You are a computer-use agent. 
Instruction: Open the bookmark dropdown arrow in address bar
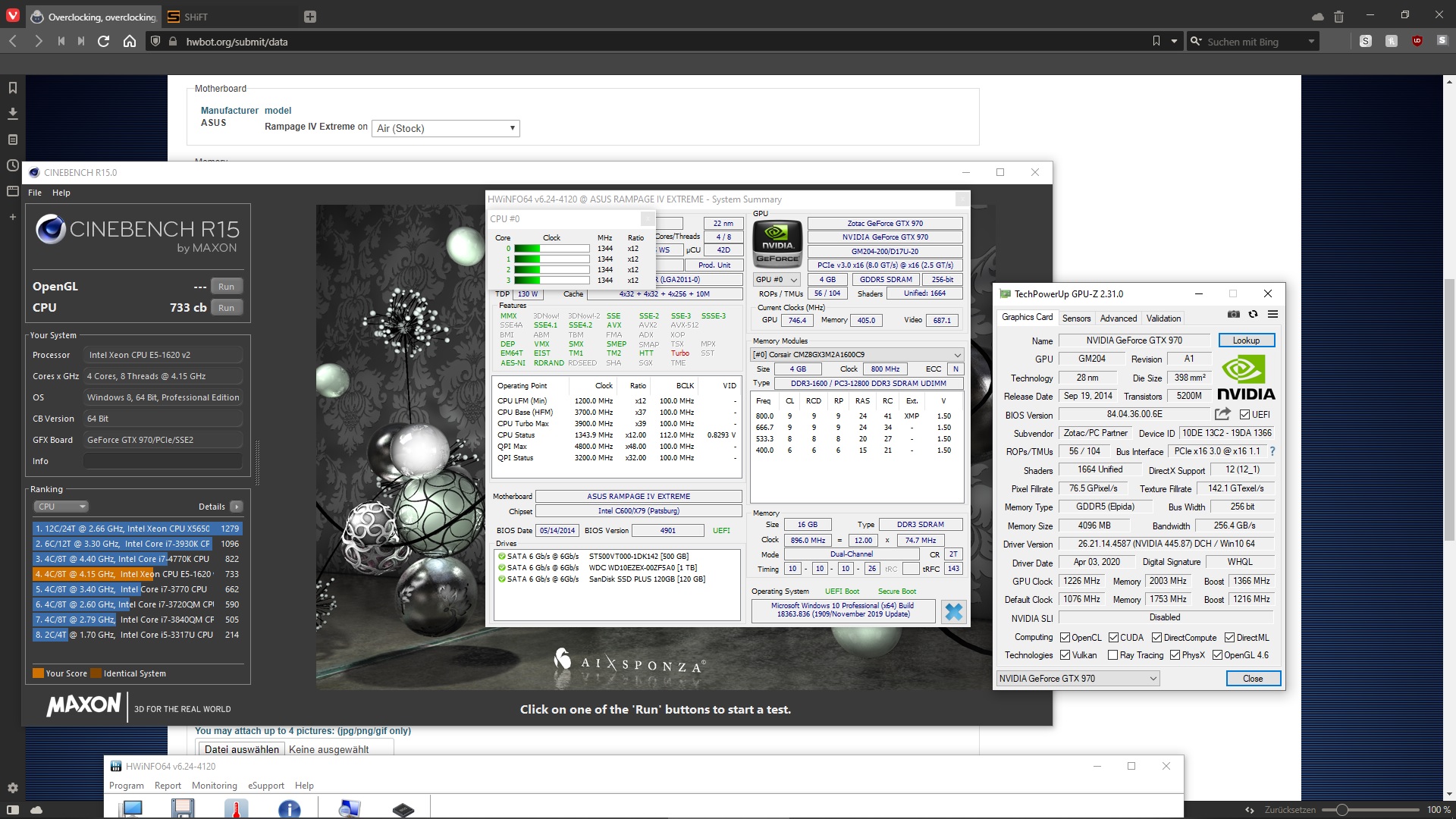tap(1174, 41)
